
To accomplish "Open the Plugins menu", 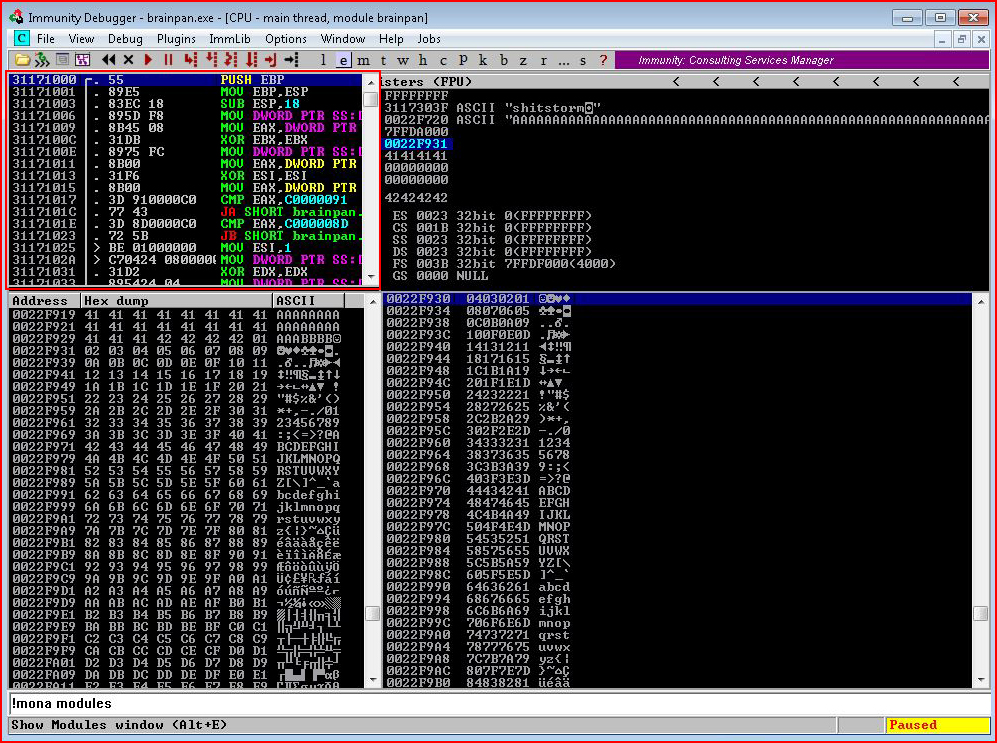I will tap(176, 39).
